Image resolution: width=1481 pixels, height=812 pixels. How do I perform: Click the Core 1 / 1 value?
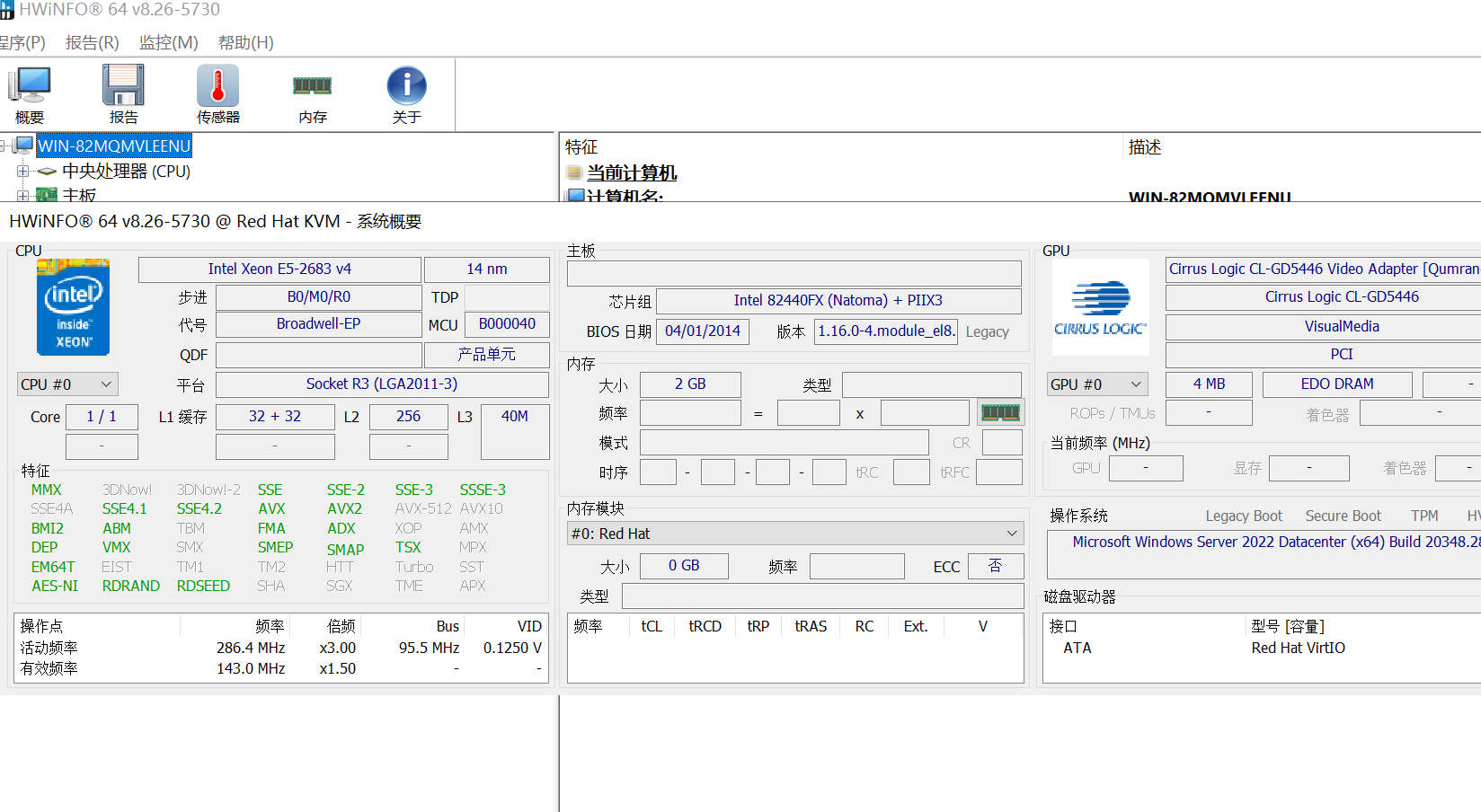pyautogui.click(x=102, y=417)
